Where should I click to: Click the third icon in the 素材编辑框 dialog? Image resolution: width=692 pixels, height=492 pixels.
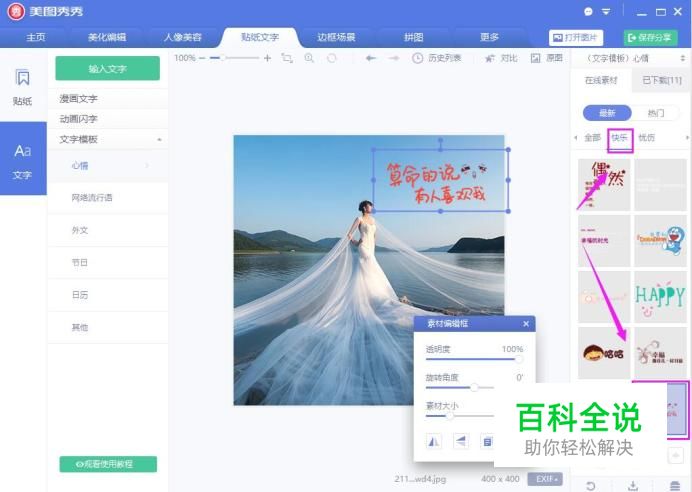[487, 441]
